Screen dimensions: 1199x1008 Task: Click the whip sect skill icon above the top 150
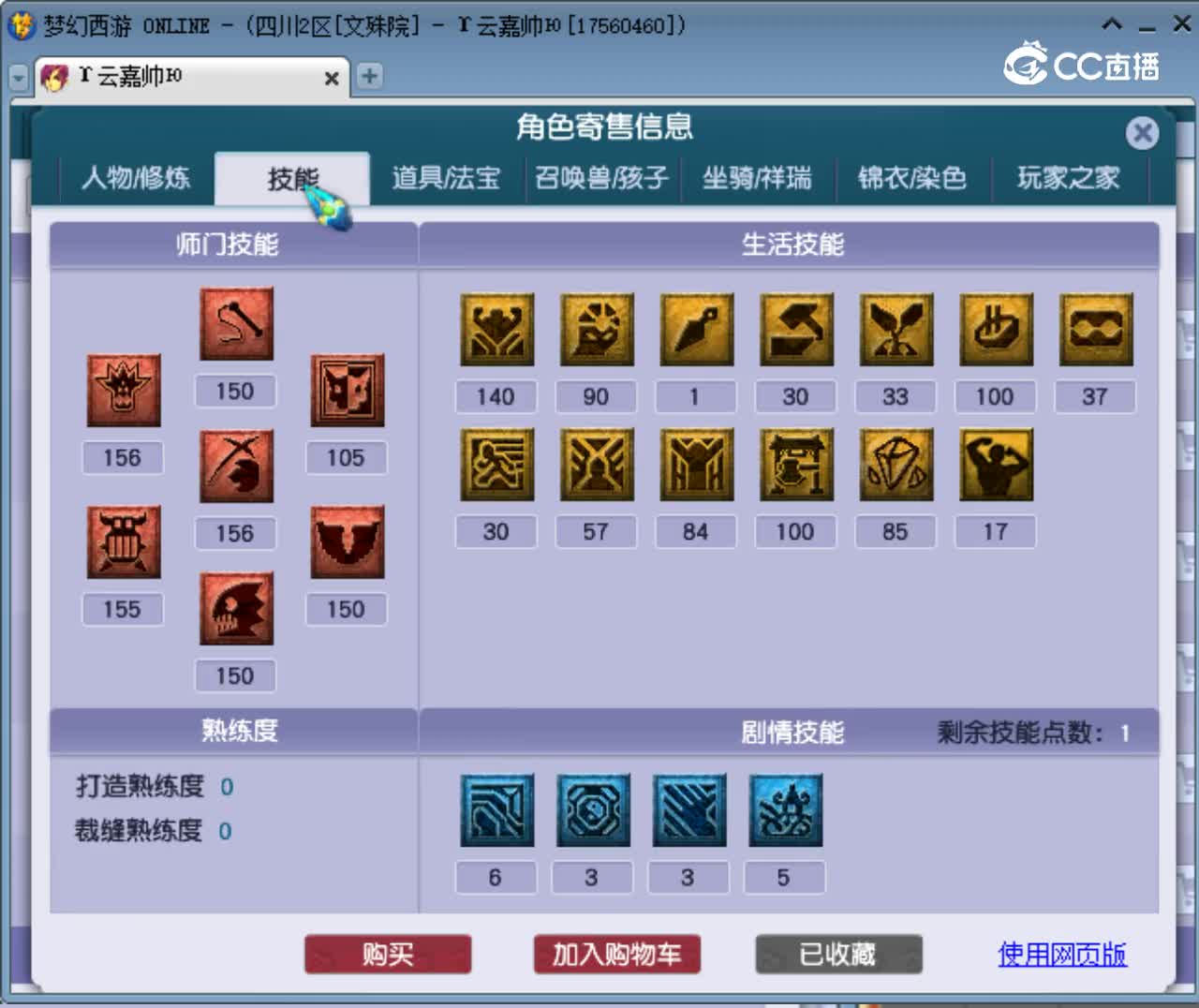(x=236, y=324)
